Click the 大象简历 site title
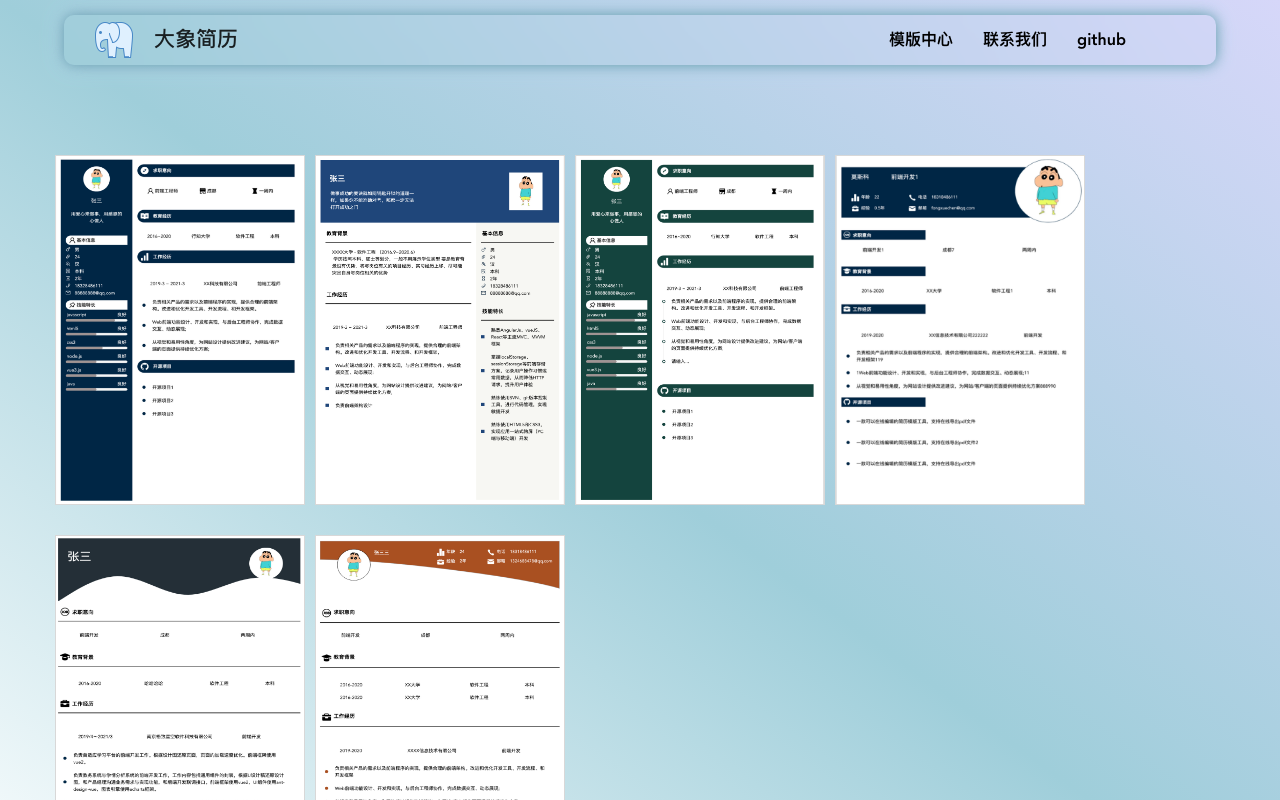The image size is (1280, 800). click(195, 39)
